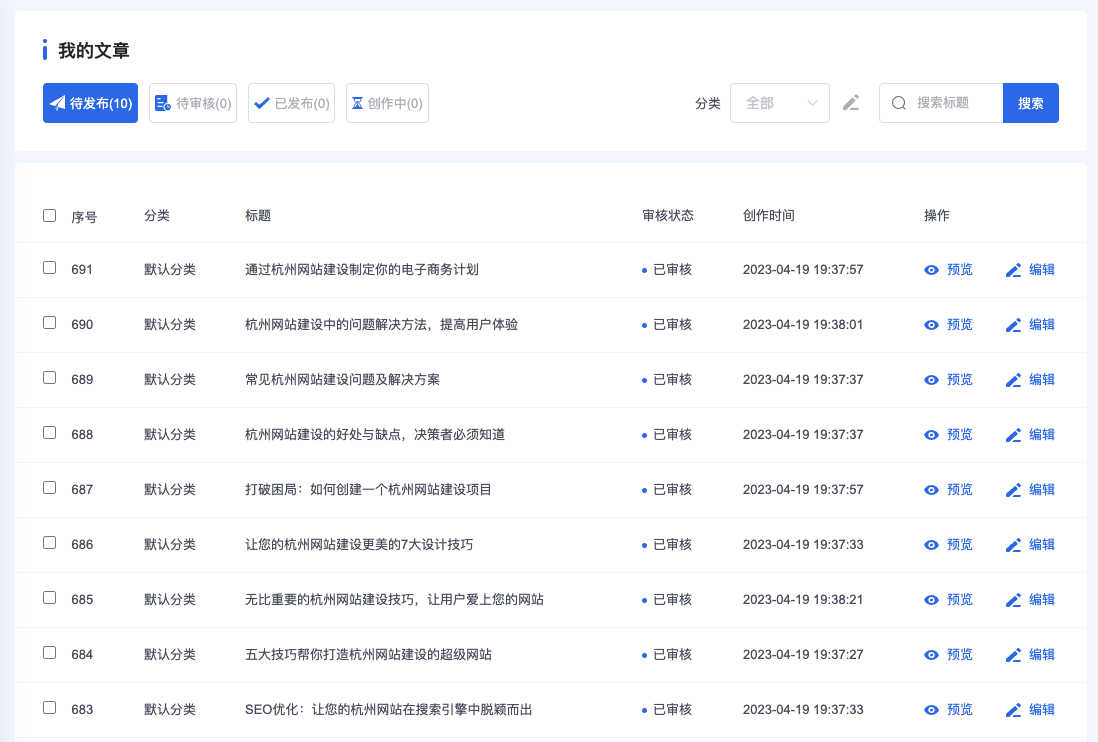Click title 通过杭州网站建设制定你的电子商务计划
The image size is (1098, 742).
[362, 270]
